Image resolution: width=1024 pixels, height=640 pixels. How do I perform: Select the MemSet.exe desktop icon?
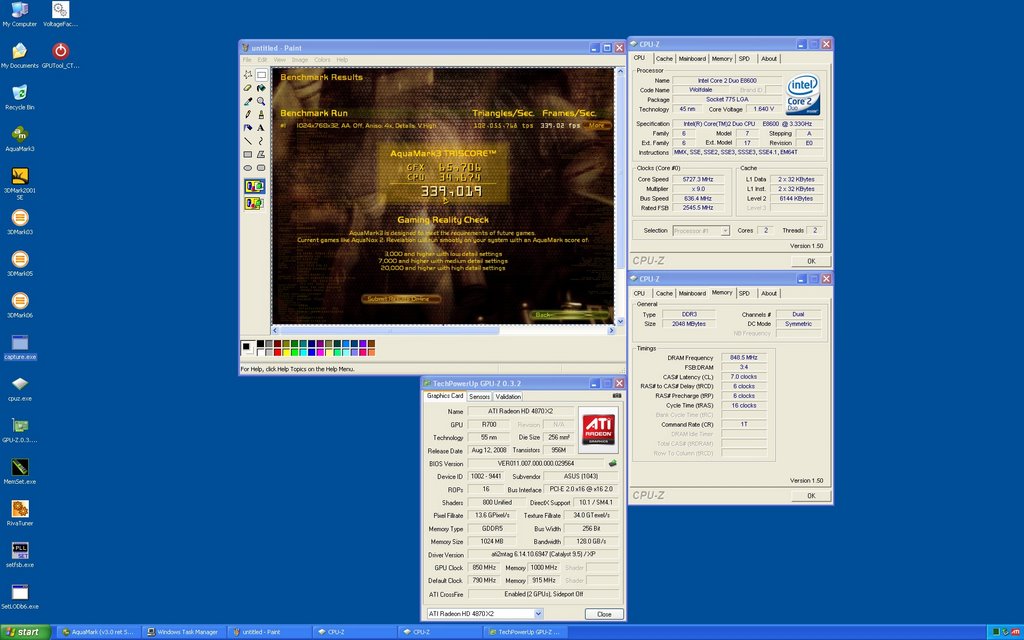(x=20, y=471)
